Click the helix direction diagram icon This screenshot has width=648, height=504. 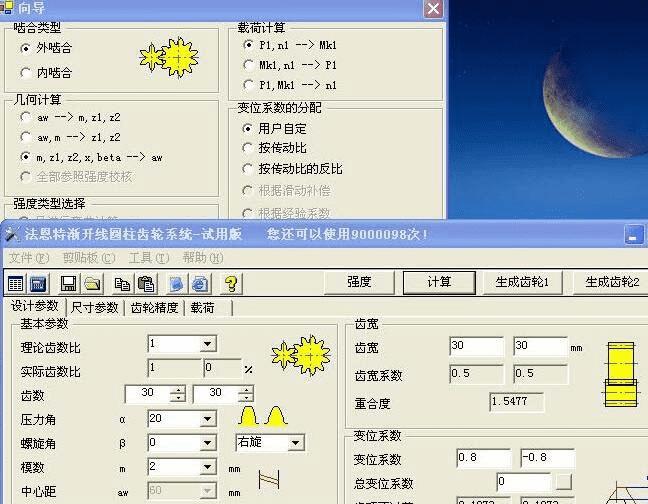pos(269,480)
